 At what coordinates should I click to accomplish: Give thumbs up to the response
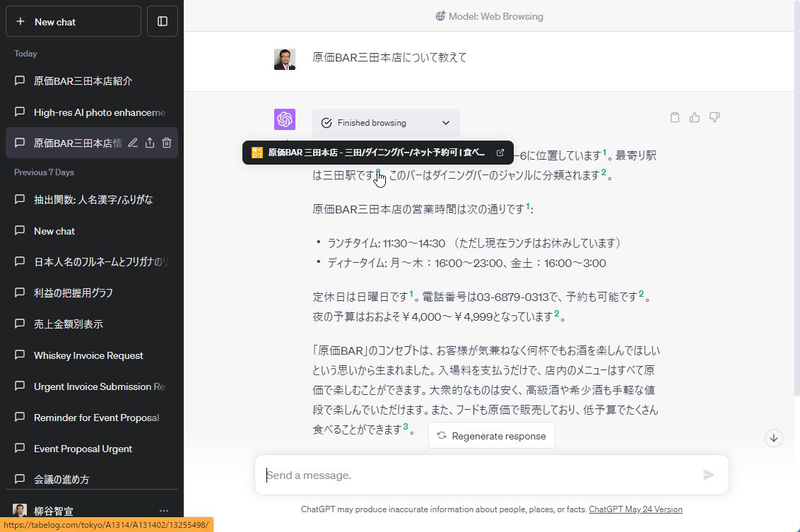694,118
